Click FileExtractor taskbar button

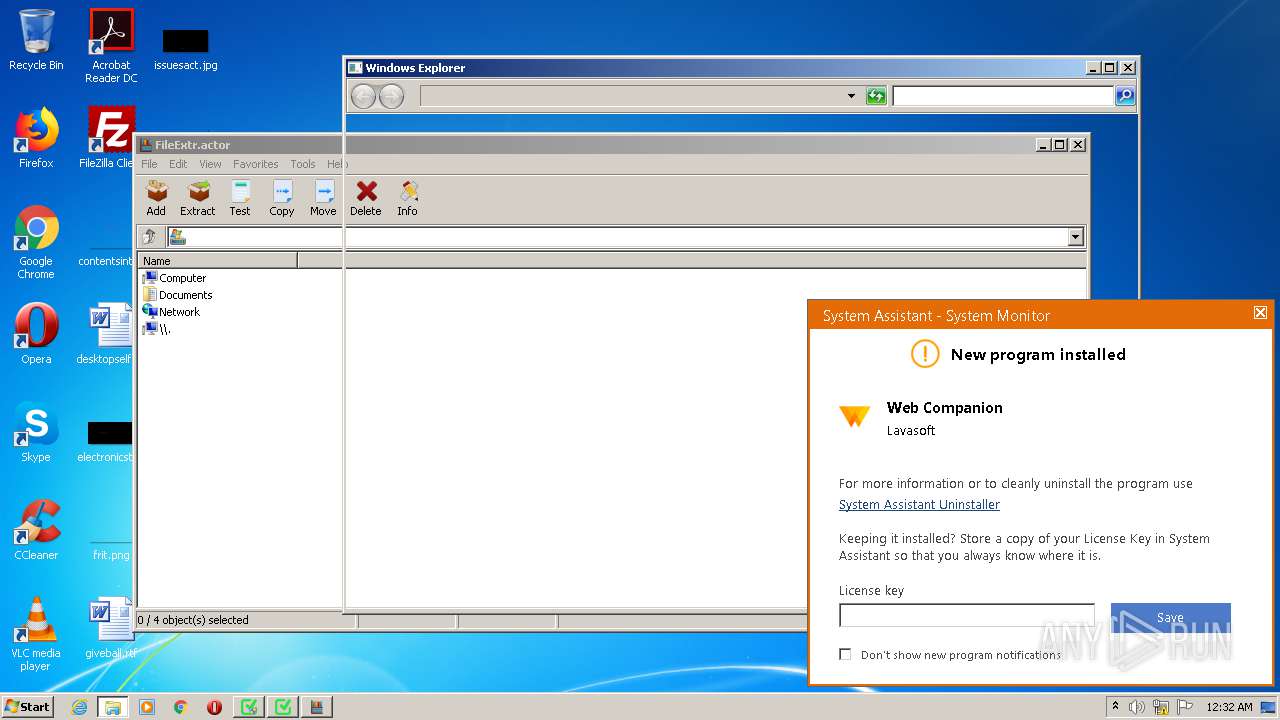(316, 707)
